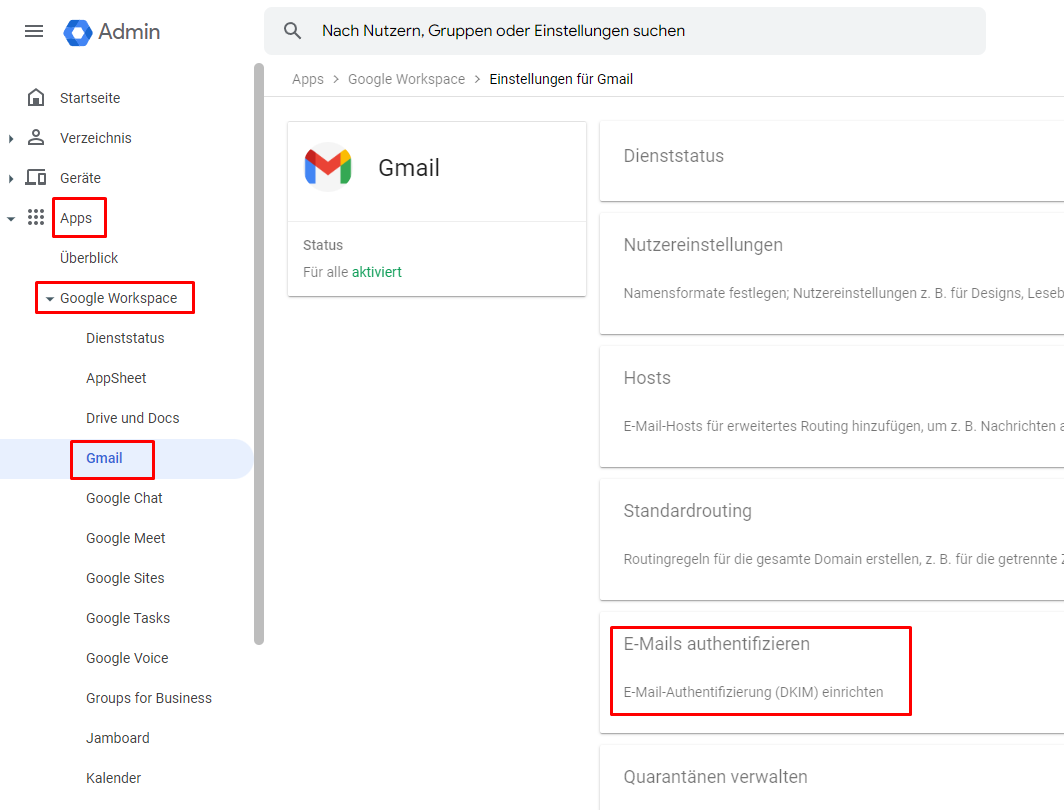Click the Geräte devices icon
1064x810 pixels.
coord(36,178)
